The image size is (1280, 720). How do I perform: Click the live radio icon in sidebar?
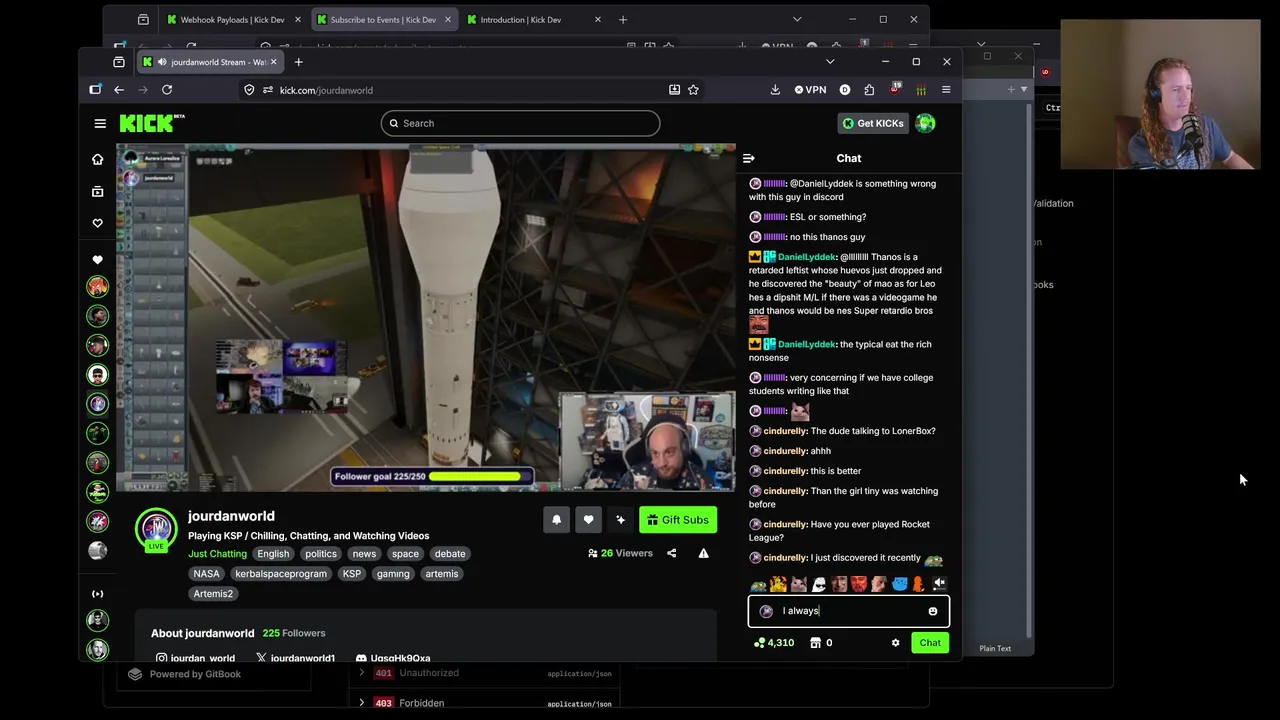(x=97, y=594)
